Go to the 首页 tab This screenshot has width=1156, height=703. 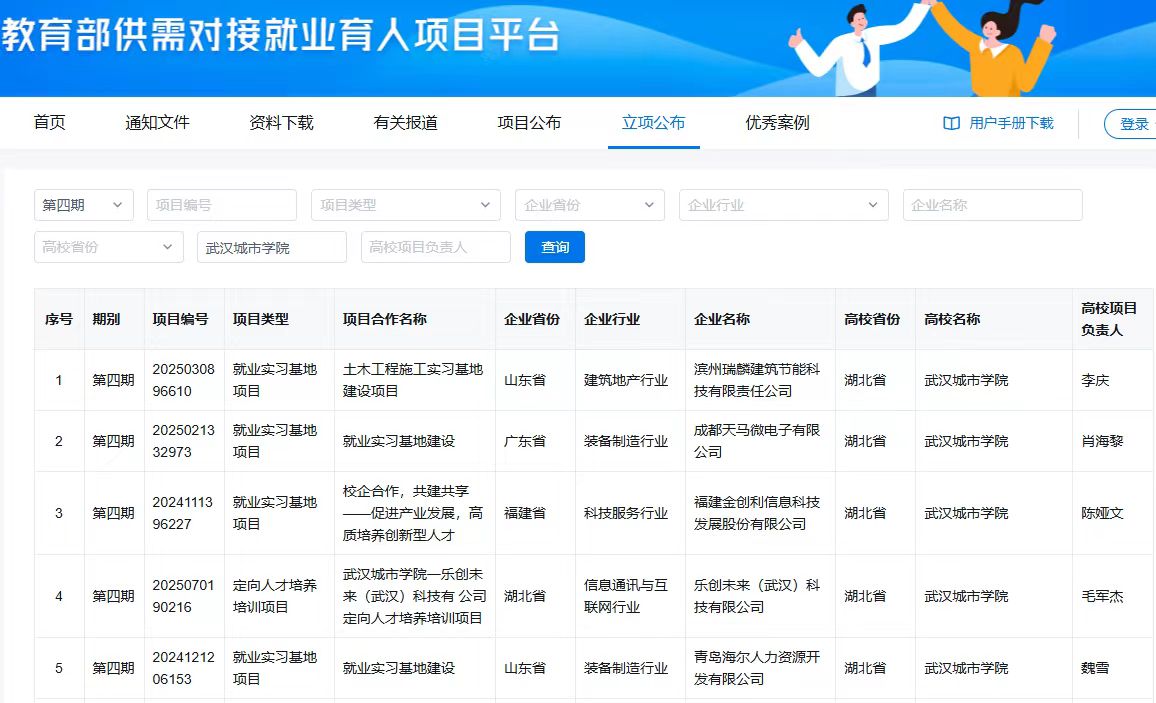pyautogui.click(x=49, y=123)
